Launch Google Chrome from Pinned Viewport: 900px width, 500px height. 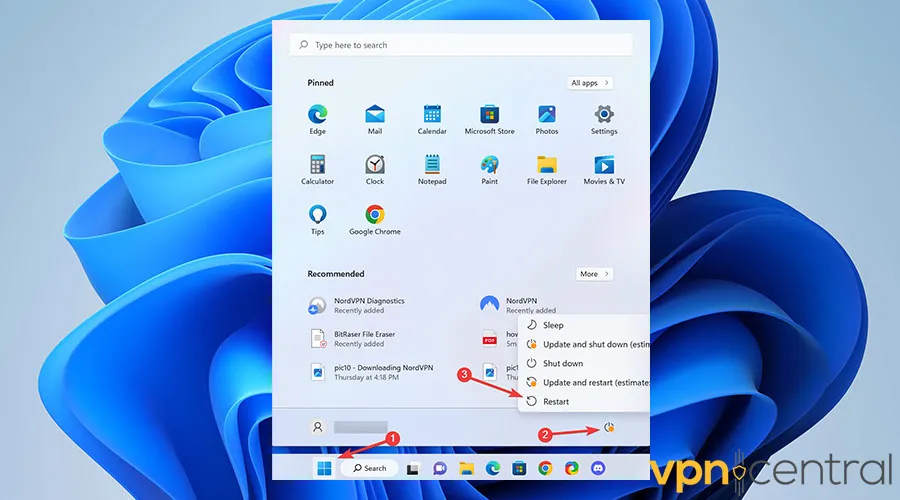[x=375, y=220]
